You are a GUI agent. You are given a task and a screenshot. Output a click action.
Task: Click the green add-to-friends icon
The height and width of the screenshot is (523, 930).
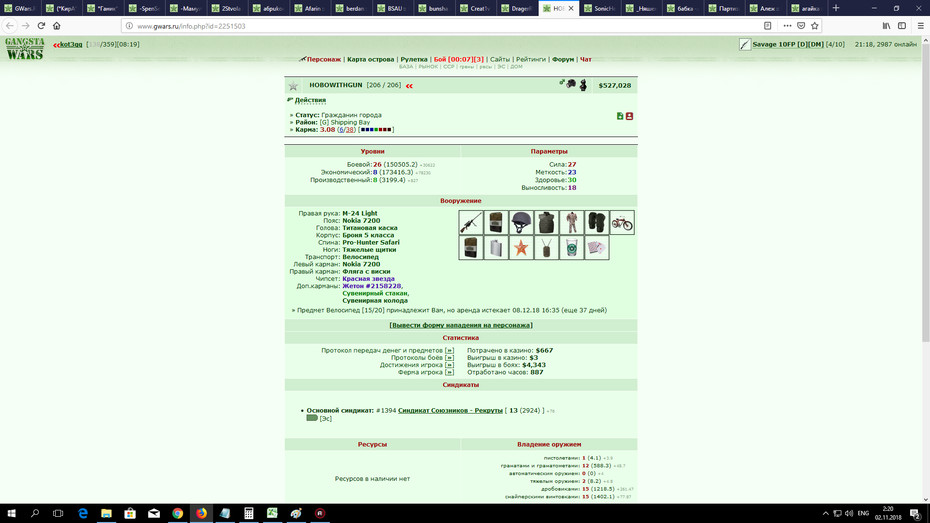tap(620, 116)
